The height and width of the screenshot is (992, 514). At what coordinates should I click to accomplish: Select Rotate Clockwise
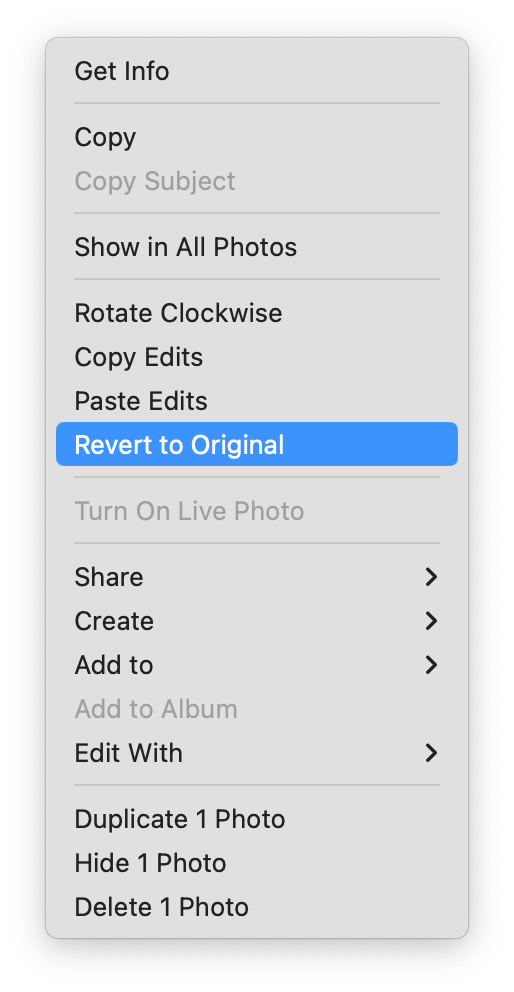[256, 313]
